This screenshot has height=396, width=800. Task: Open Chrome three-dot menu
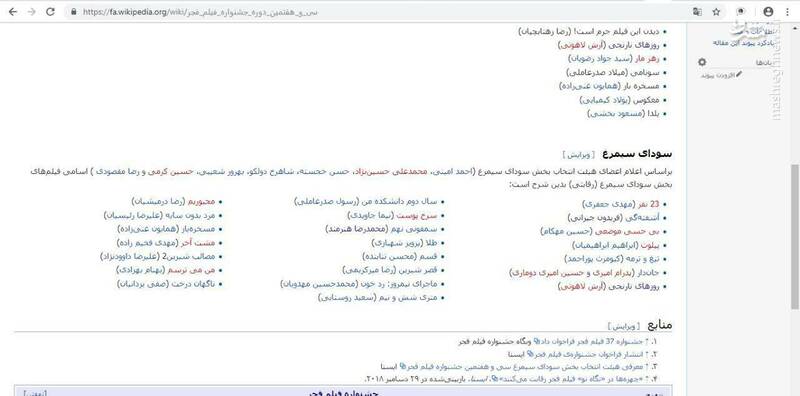point(788,12)
